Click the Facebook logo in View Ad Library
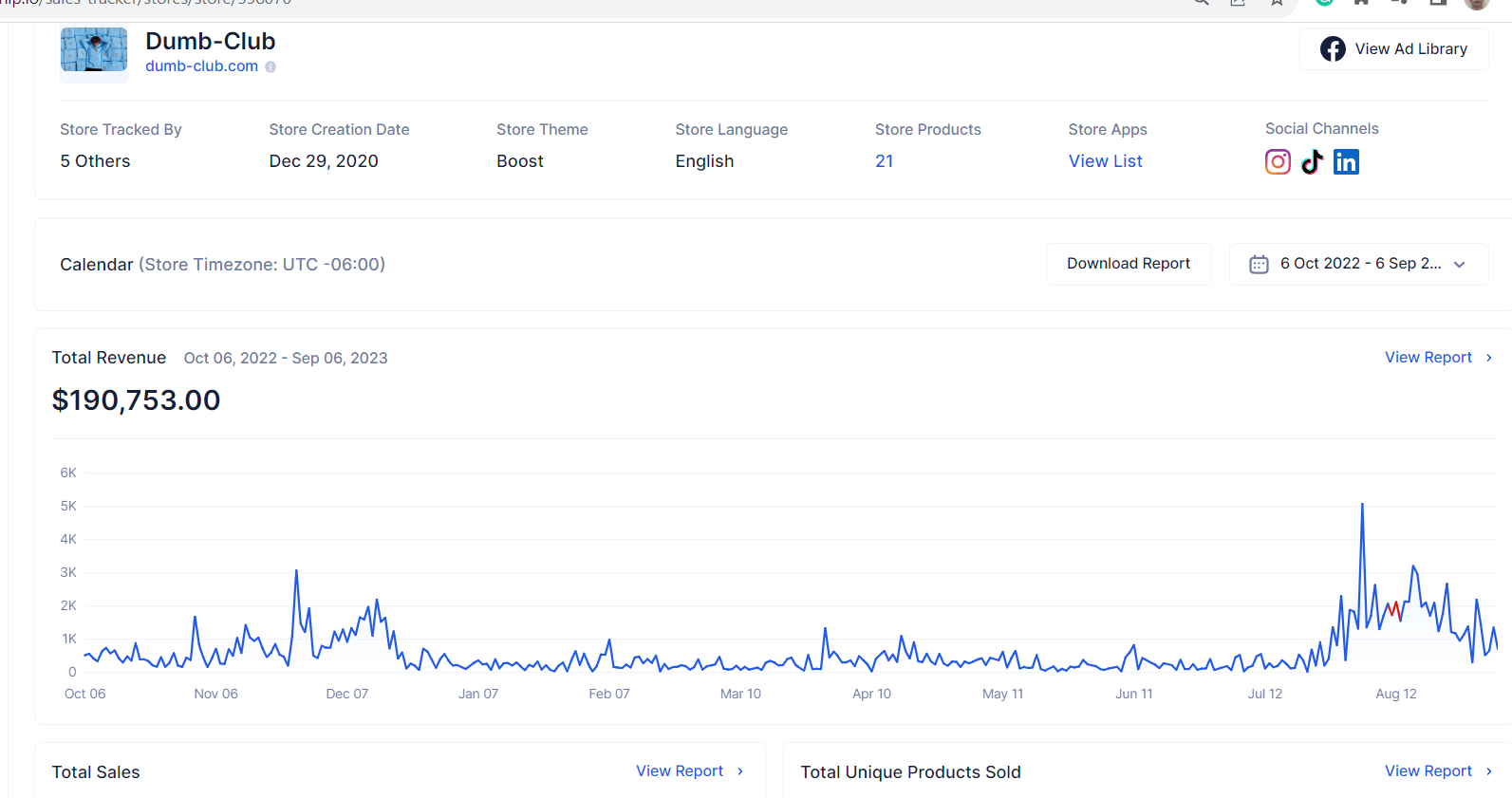Viewport: 1512px width, 798px height. [x=1333, y=49]
